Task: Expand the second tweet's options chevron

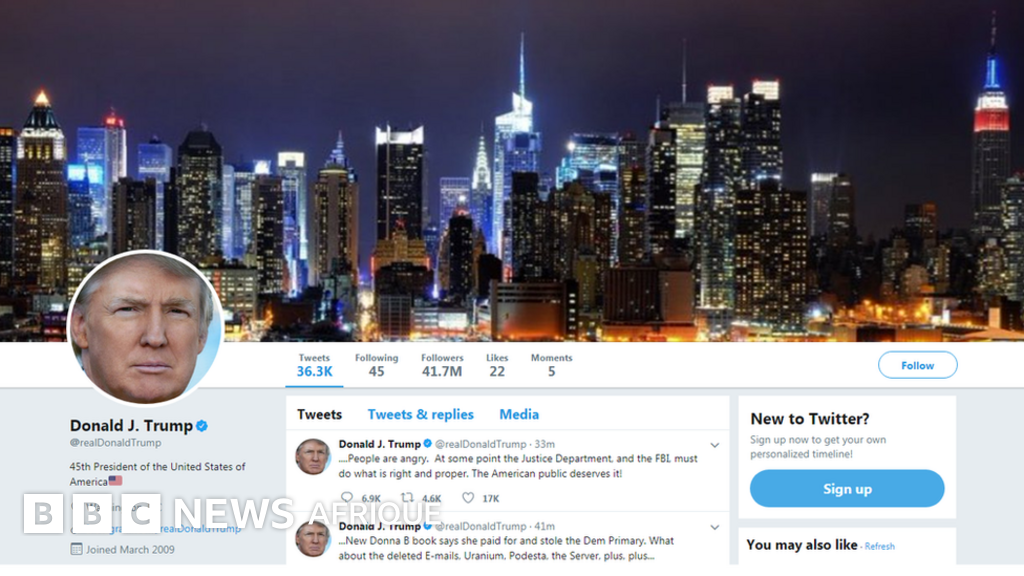Action: click(714, 528)
